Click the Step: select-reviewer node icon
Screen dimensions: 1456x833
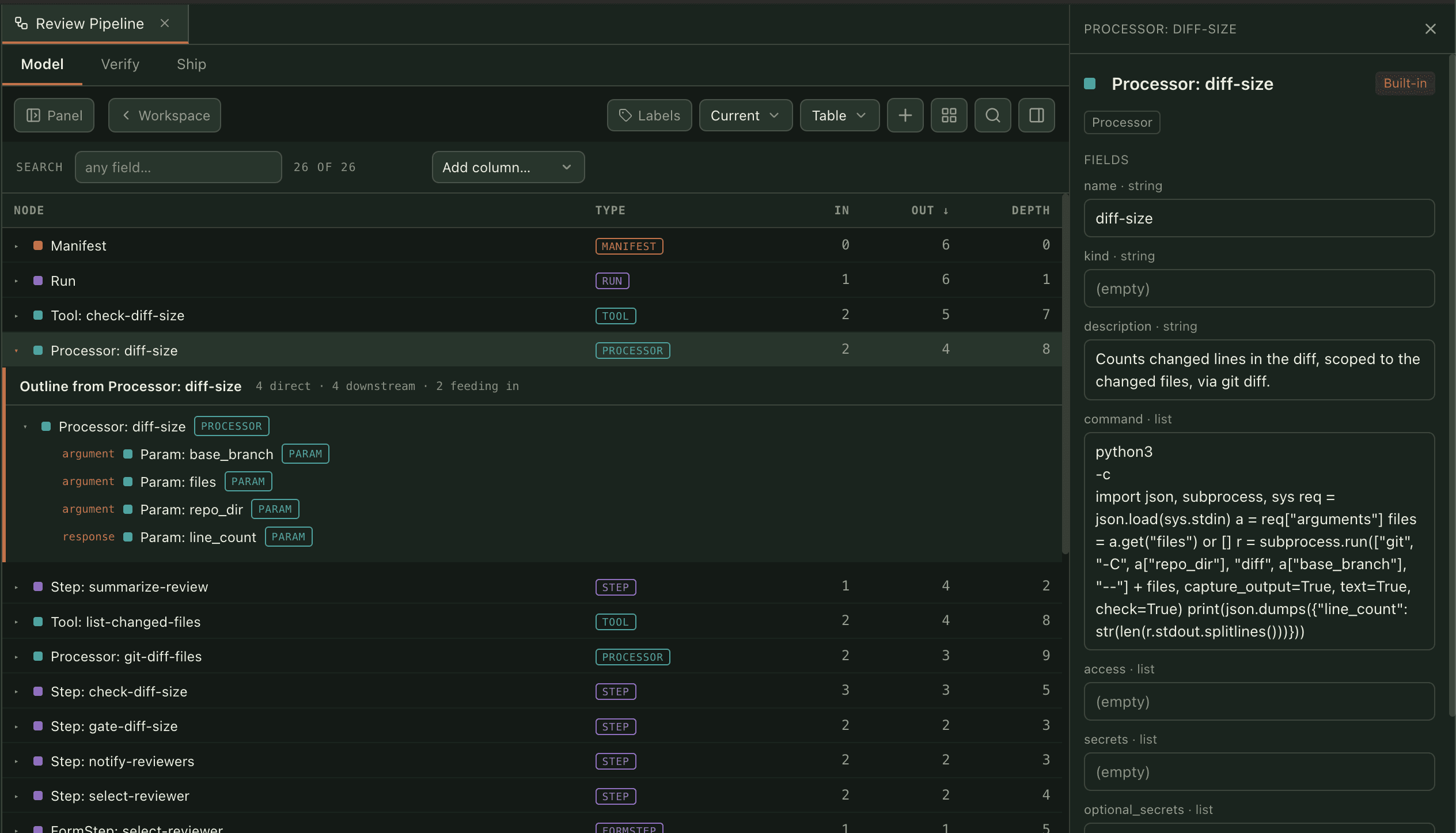click(38, 796)
